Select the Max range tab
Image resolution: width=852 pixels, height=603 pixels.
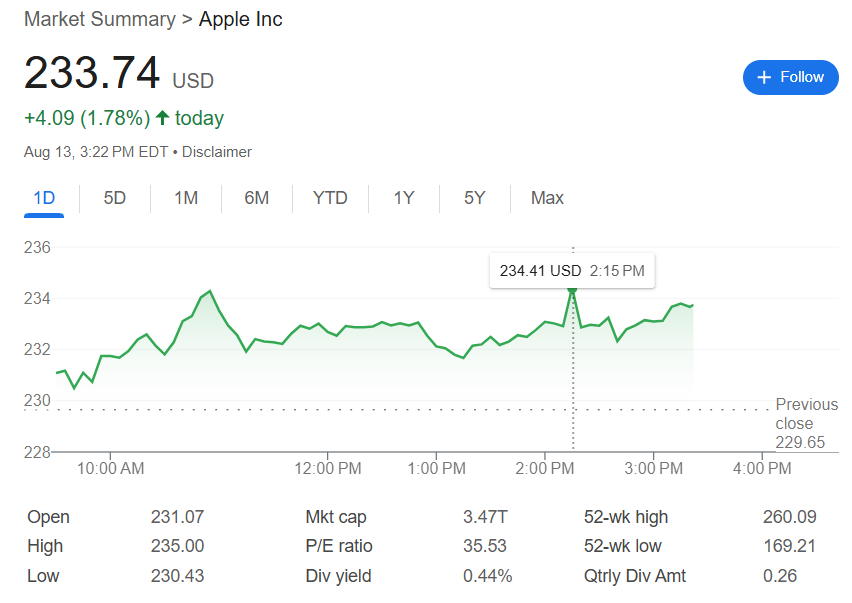point(547,198)
